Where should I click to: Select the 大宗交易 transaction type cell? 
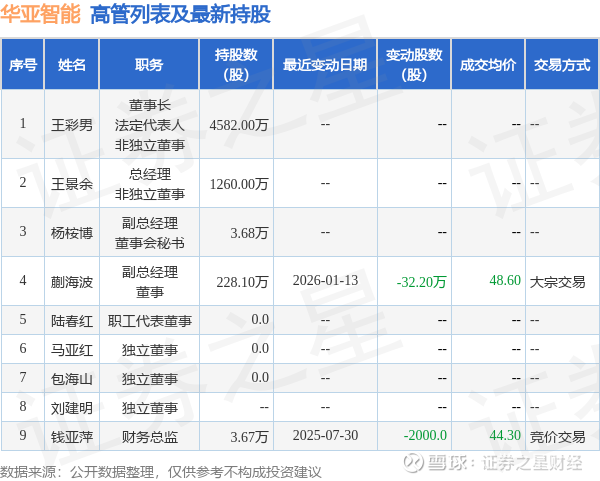point(558,282)
